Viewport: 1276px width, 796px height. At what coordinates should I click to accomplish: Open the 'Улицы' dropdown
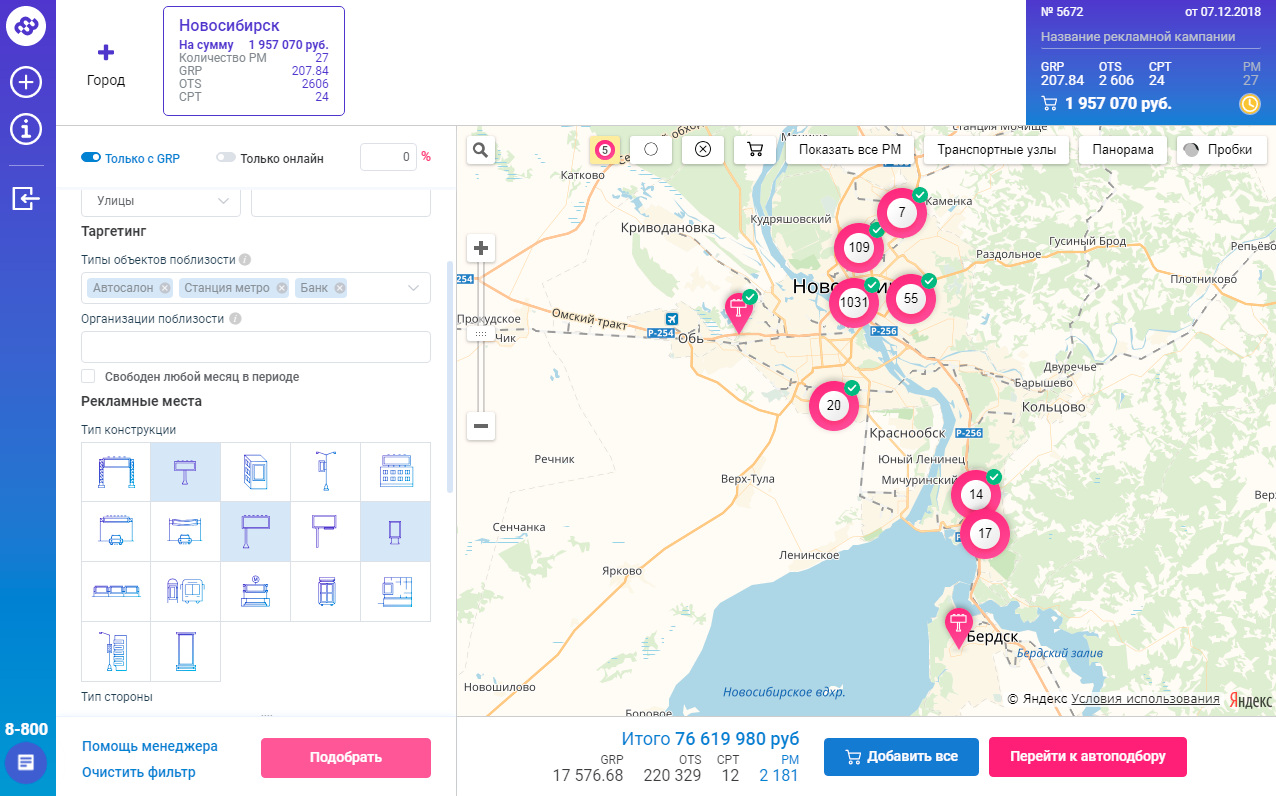(161, 201)
